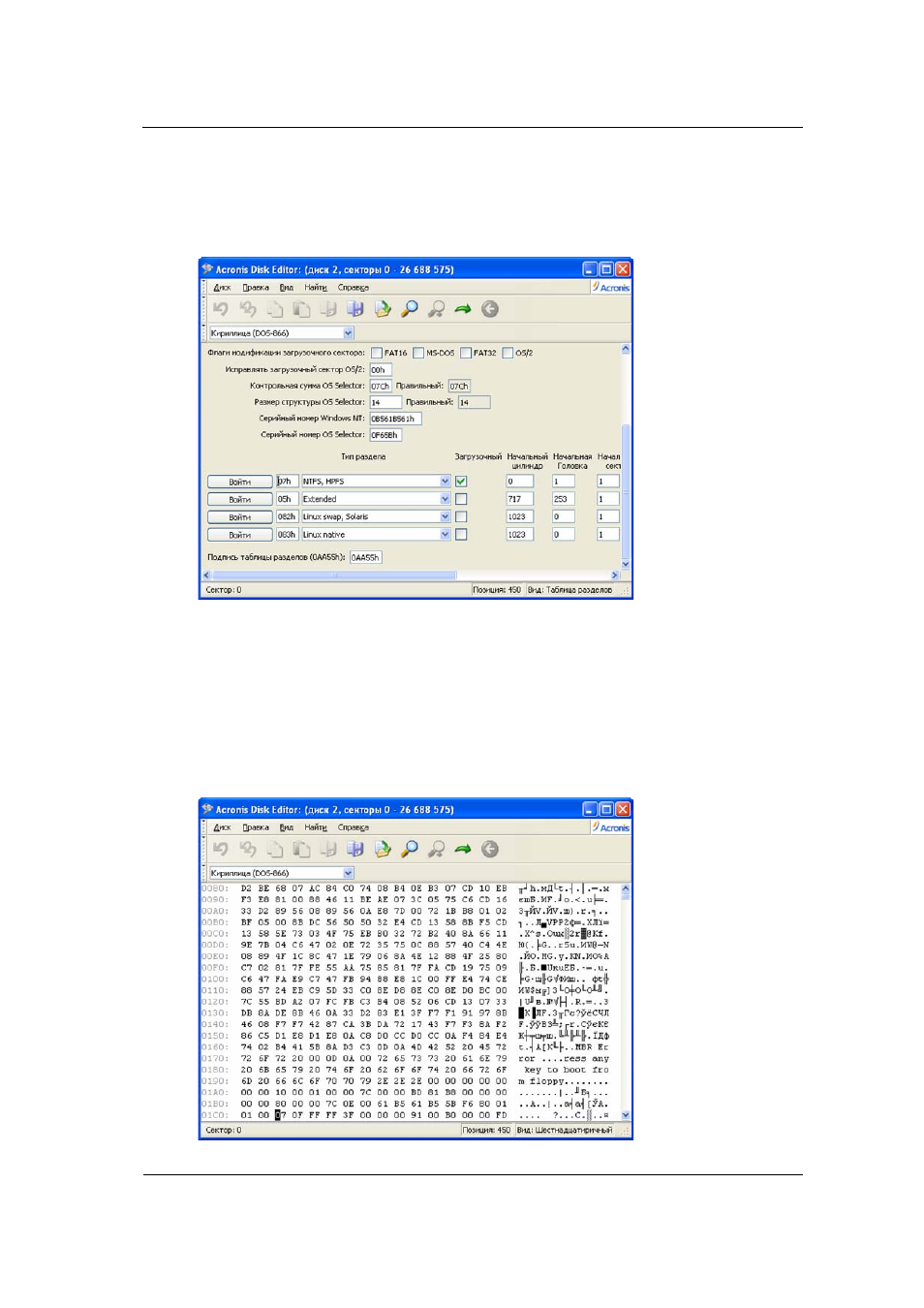Open Правка menu in upper window
This screenshot has height=1308, width=924.
[x=256, y=288]
